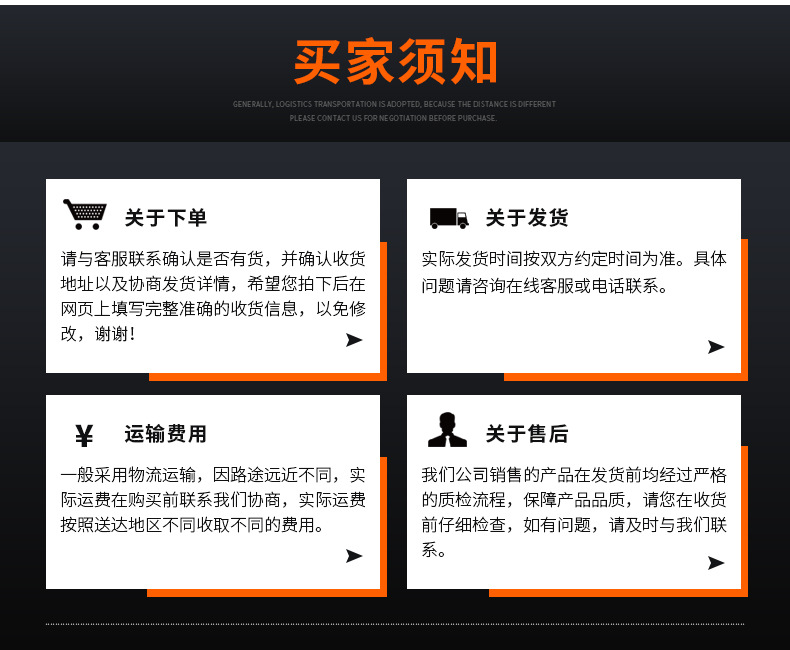Click the arrow in the 关于发货 card
The width and height of the screenshot is (790, 650).
click(x=716, y=347)
